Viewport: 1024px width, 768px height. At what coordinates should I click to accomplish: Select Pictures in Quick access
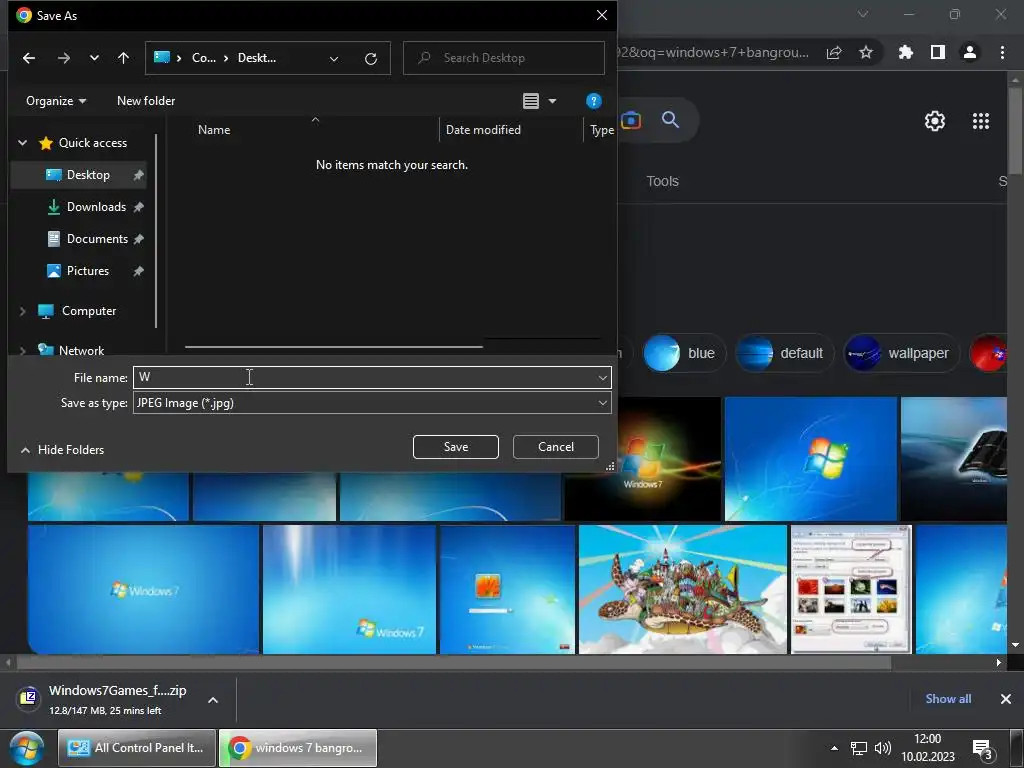click(x=87, y=271)
